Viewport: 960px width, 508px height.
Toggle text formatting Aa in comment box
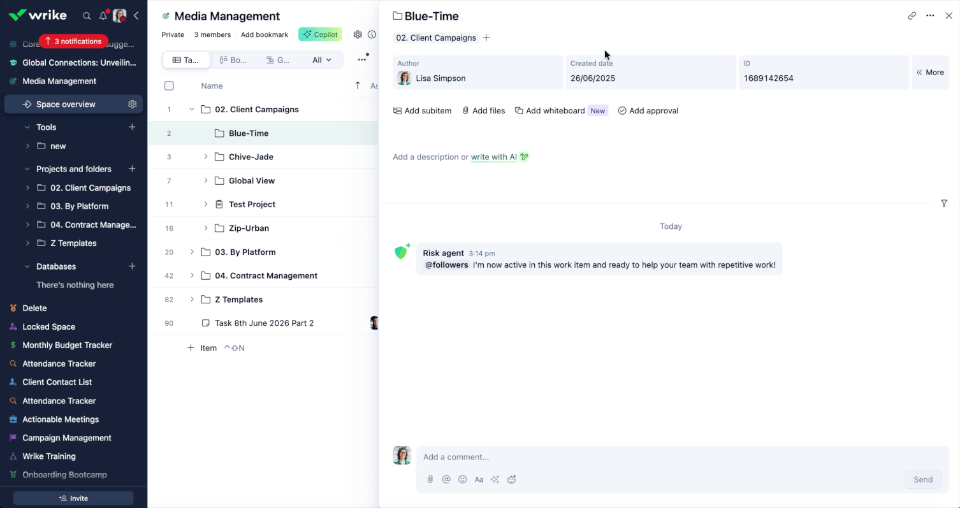point(479,479)
